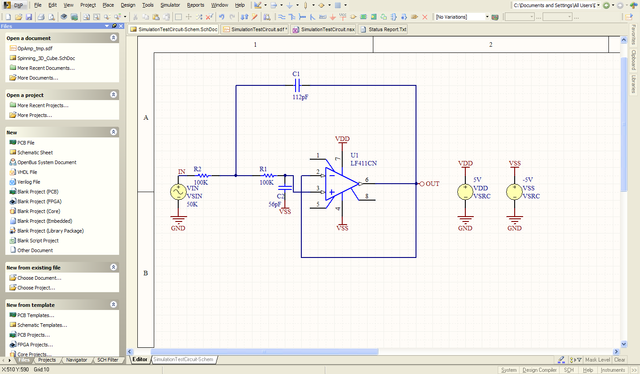Collapse the New from existing file section
The width and height of the screenshot is (640, 374).
point(113,267)
